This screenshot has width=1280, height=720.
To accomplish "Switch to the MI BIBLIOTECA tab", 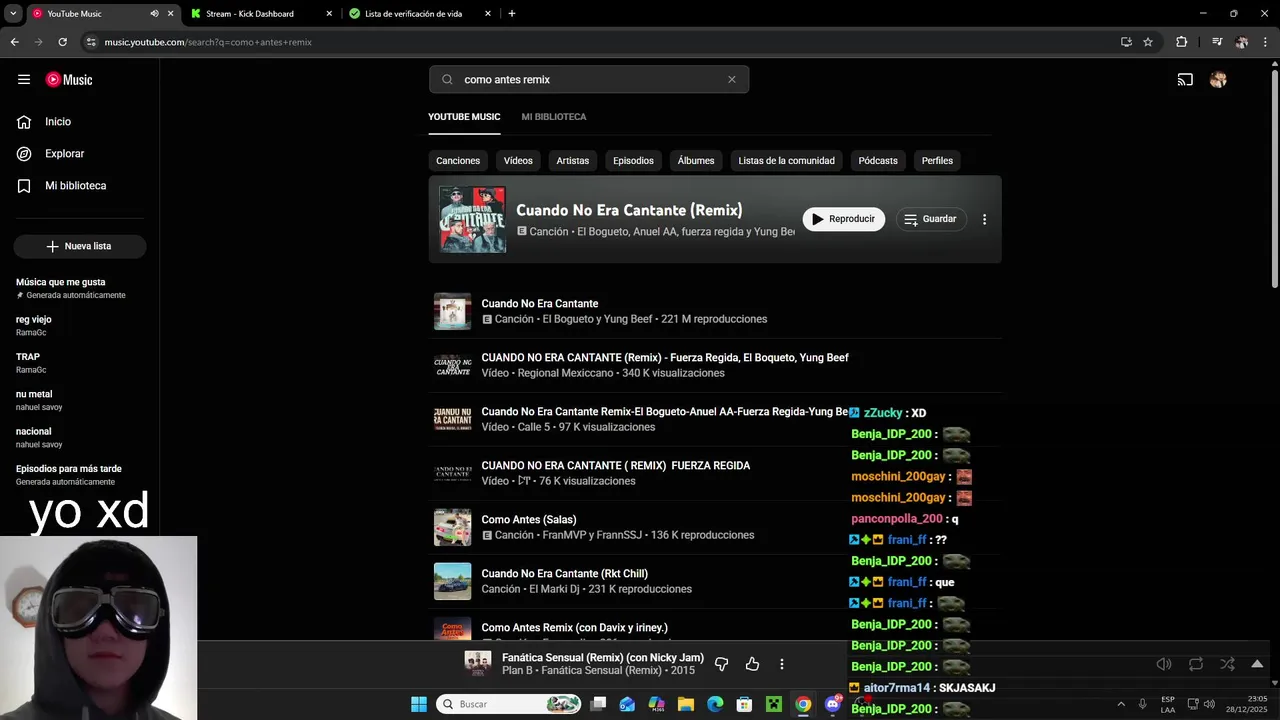I will pos(553,117).
